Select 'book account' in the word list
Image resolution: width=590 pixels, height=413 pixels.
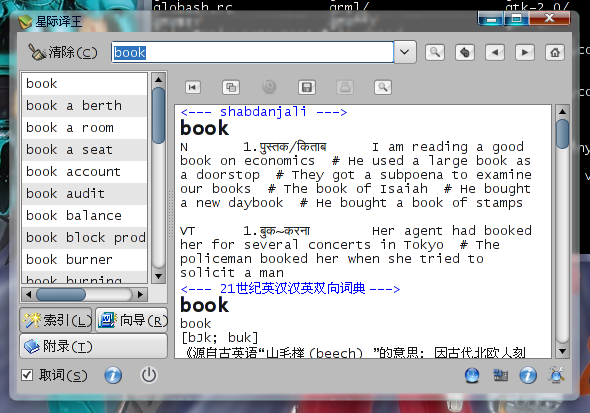pos(84,172)
